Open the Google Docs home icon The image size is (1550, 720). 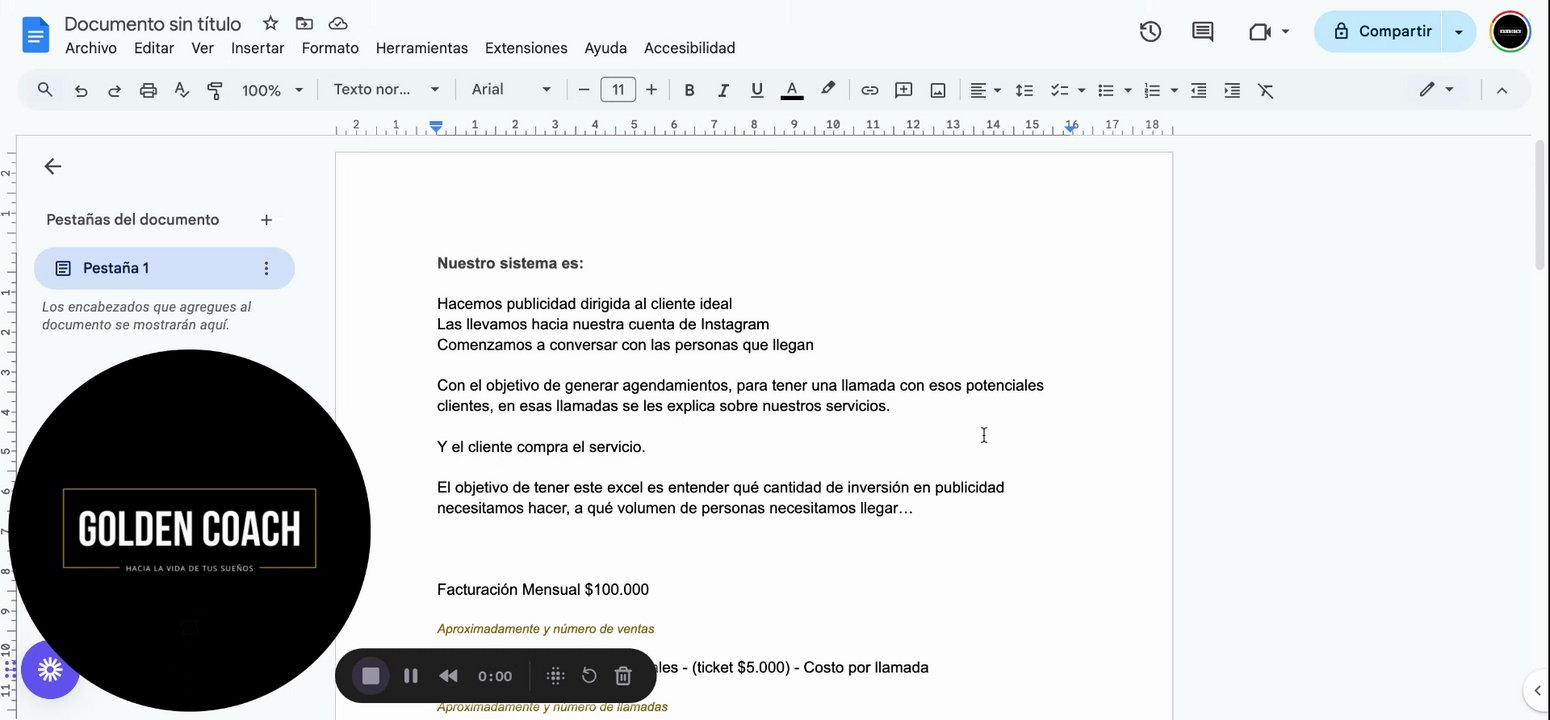click(x=36, y=37)
